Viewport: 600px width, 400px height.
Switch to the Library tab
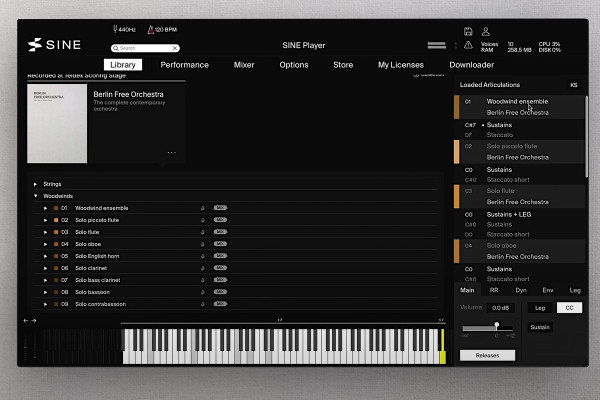(x=123, y=65)
